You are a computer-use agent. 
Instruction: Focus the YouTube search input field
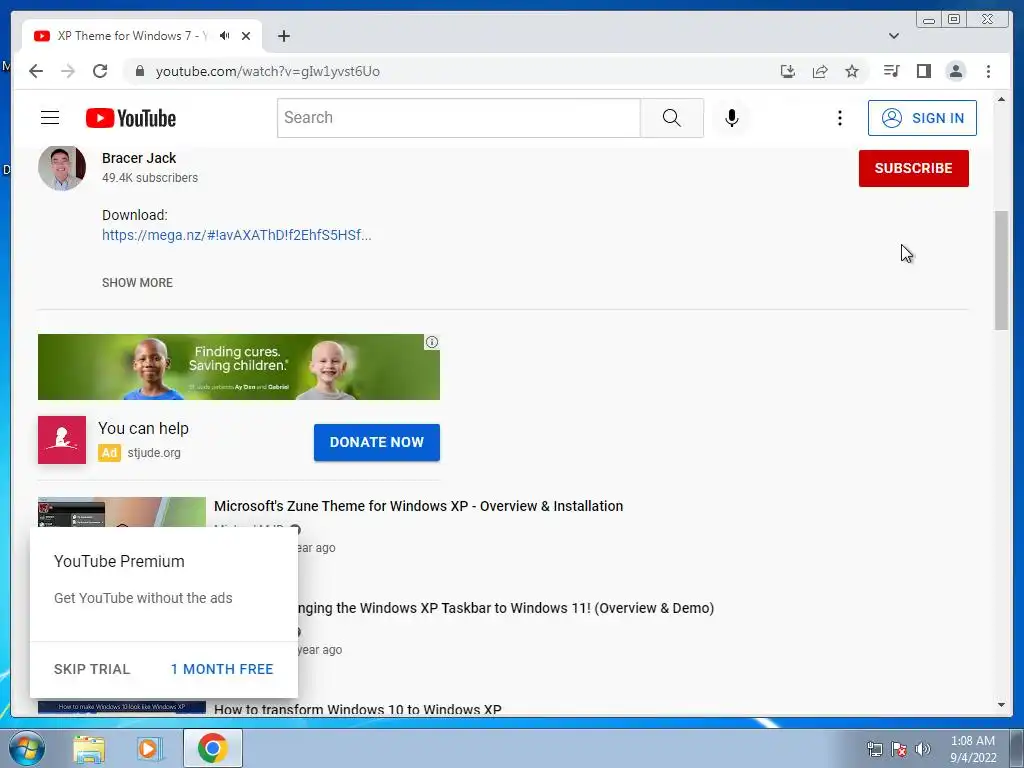coord(458,118)
